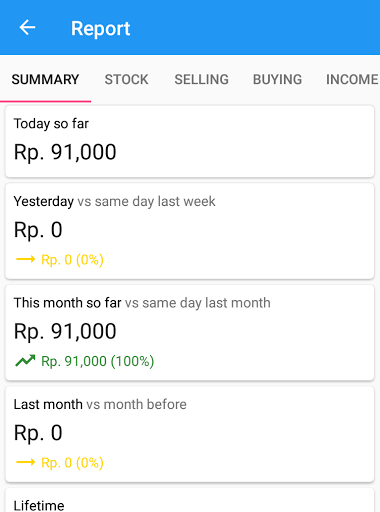Open the Today so far card
Image resolution: width=380 pixels, height=512 pixels.
click(x=190, y=141)
